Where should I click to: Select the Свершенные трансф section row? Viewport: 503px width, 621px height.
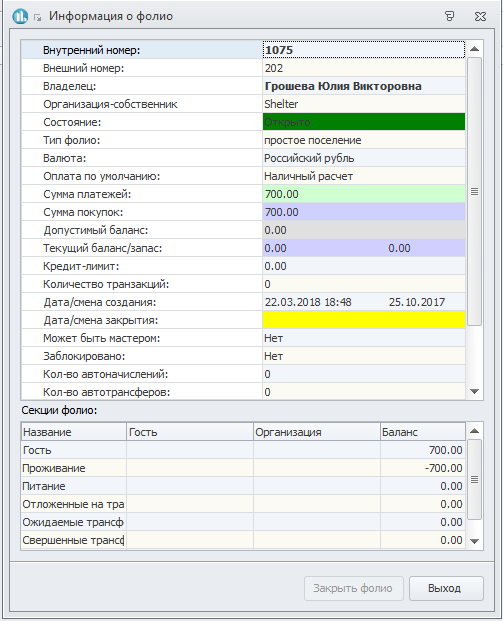click(243, 540)
